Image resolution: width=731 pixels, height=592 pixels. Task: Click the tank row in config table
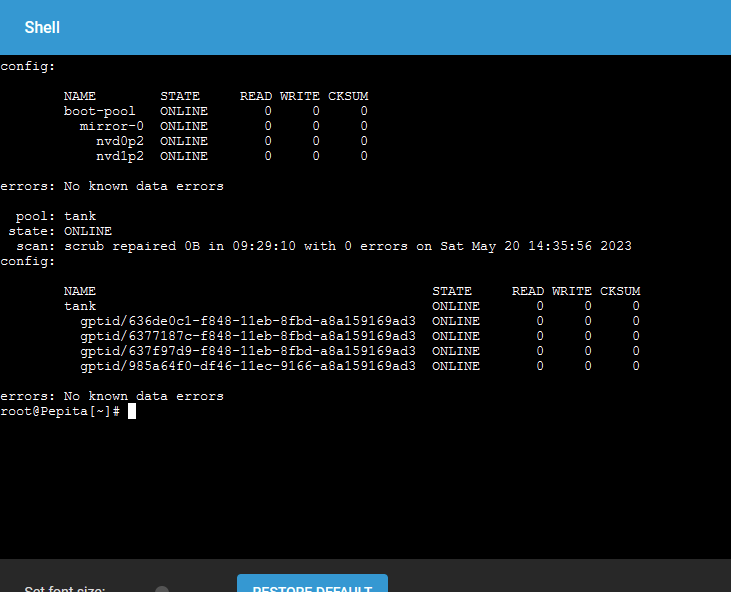pyautogui.click(x=352, y=306)
